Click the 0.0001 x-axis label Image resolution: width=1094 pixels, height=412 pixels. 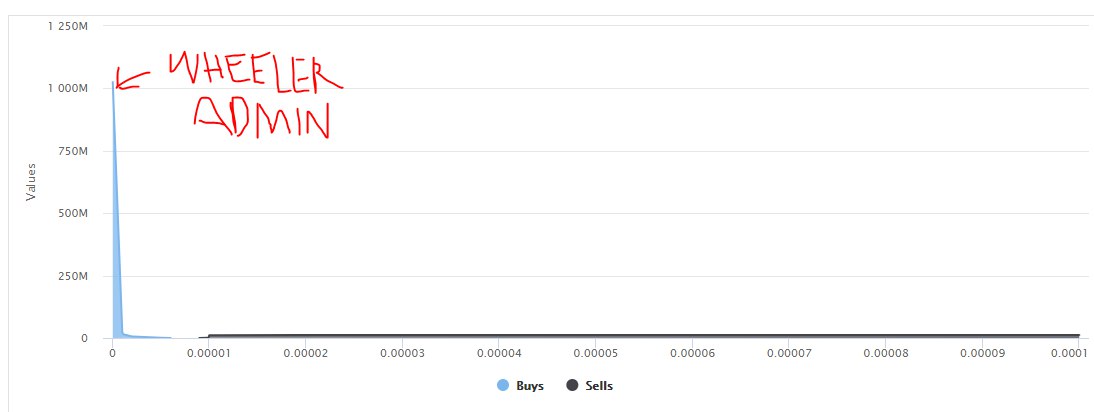point(1069,353)
